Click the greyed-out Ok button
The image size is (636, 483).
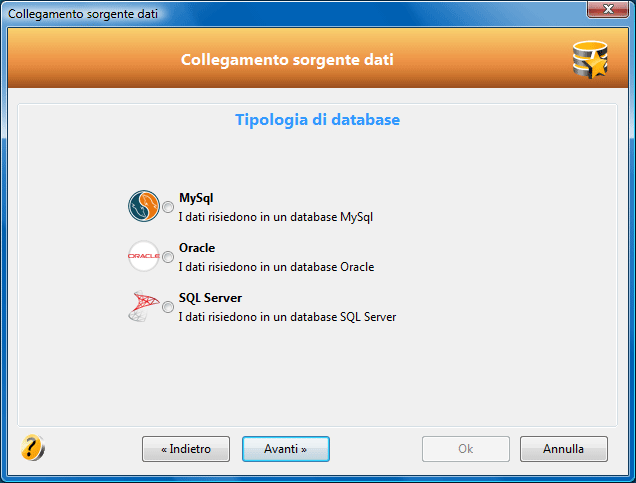coord(466,449)
